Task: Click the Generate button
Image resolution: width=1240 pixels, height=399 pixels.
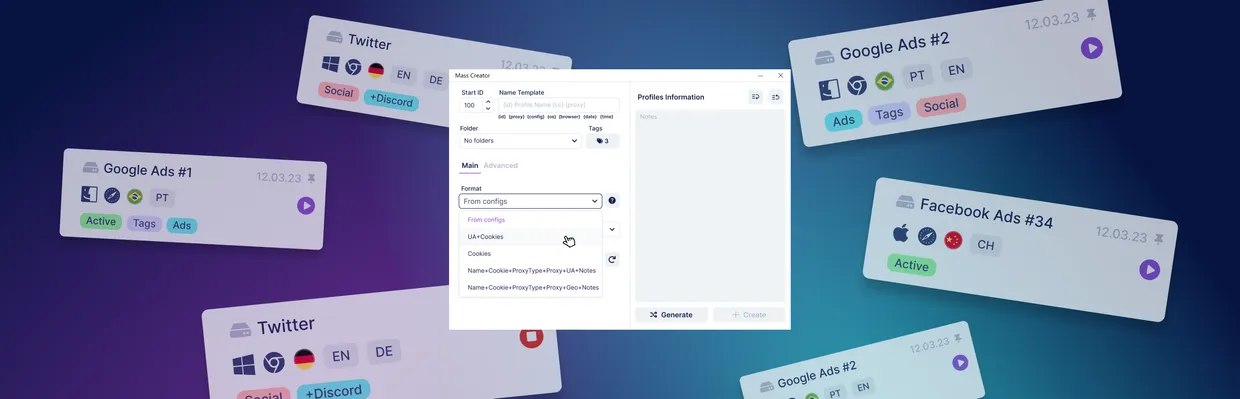Action: (671, 314)
